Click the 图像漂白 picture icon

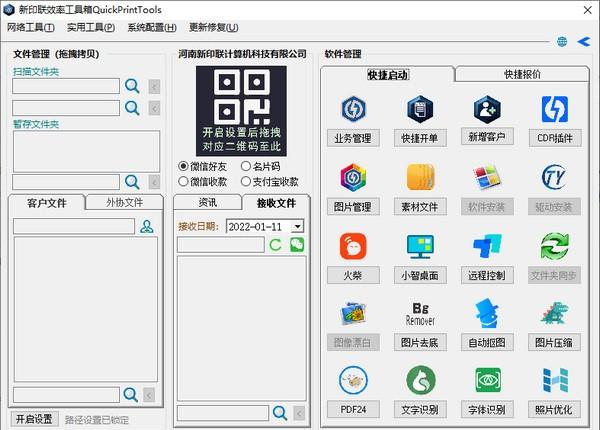(x=353, y=313)
